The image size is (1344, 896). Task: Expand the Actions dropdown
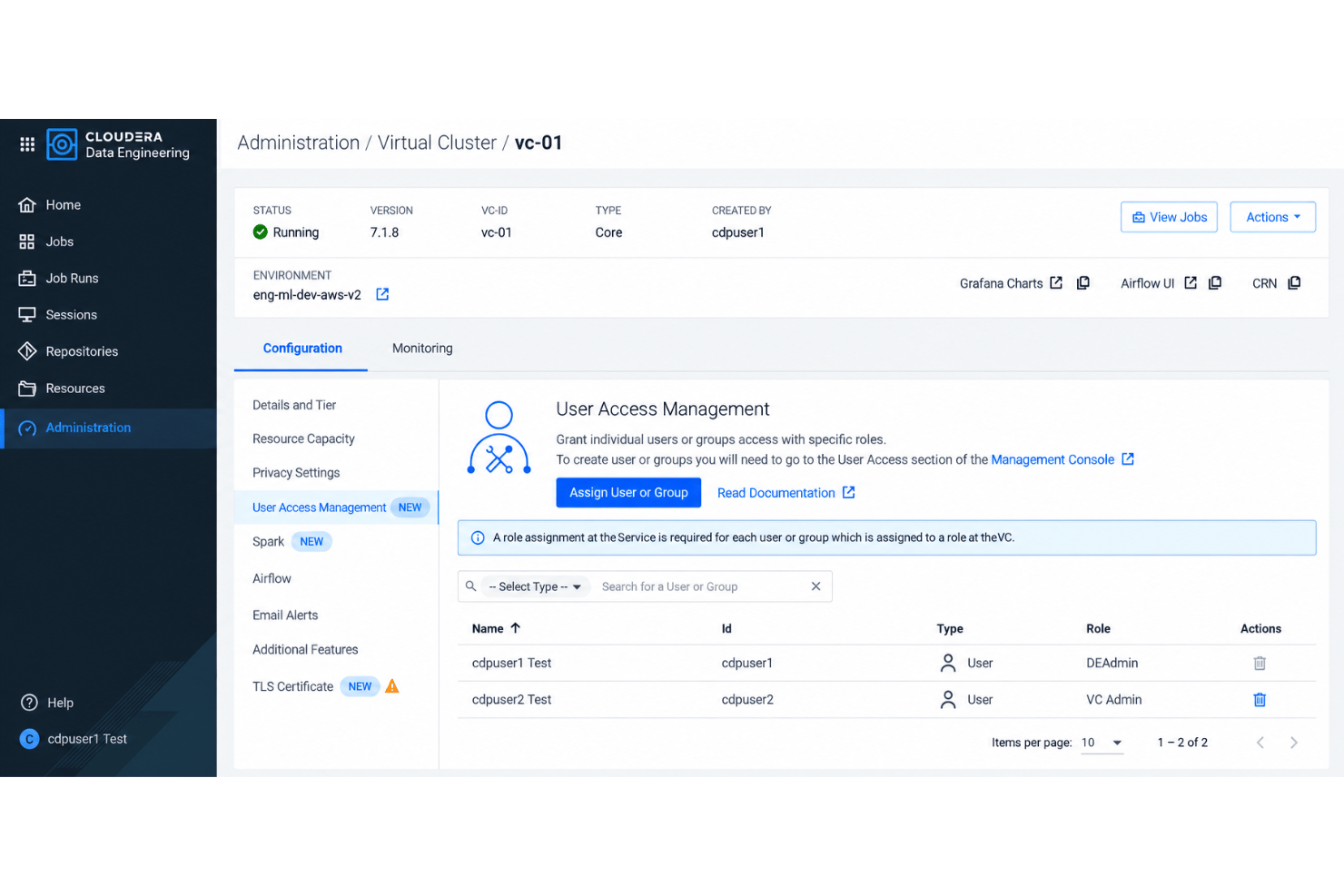(x=1272, y=217)
